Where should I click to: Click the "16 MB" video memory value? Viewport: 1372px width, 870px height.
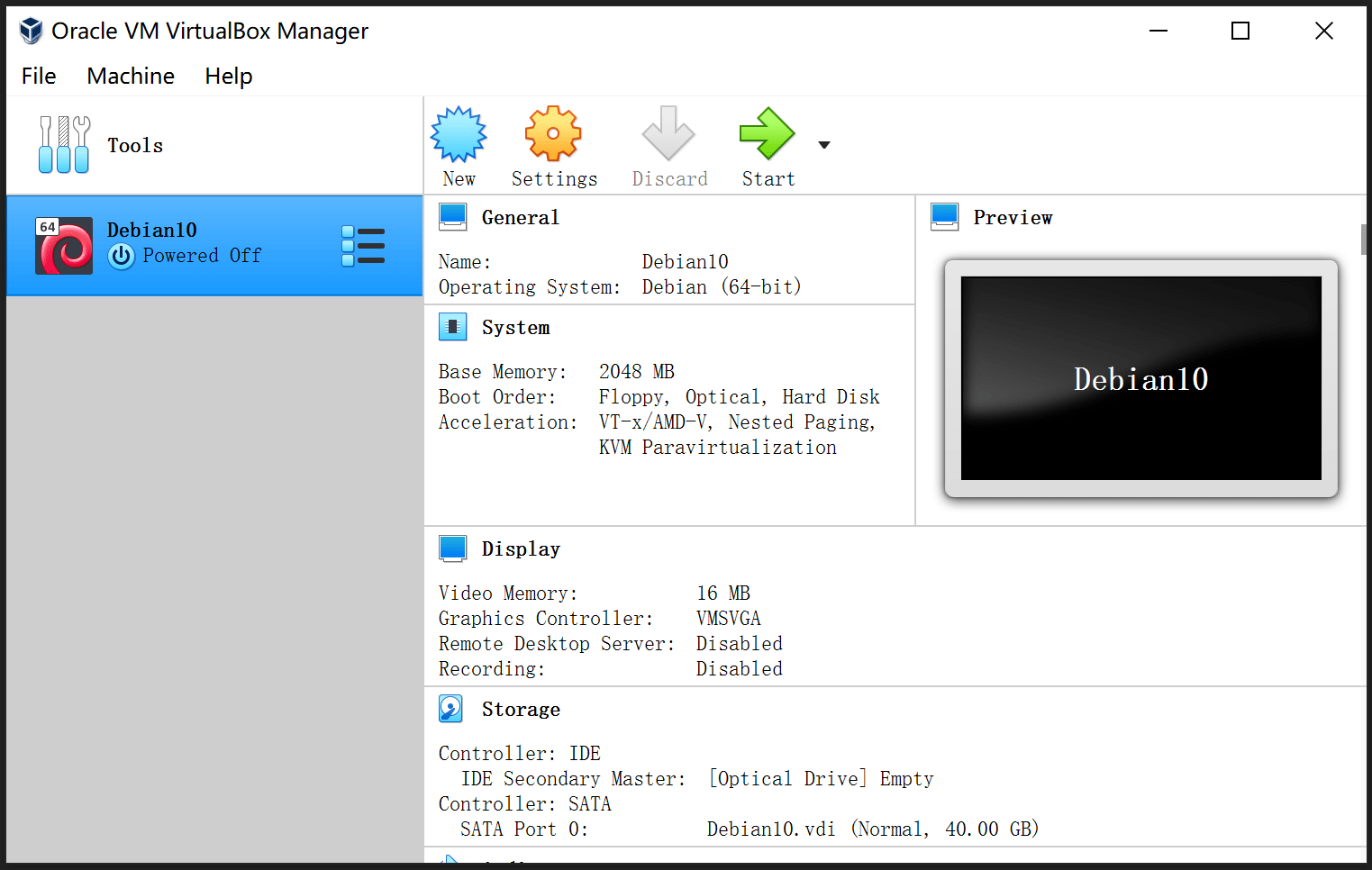[723, 594]
